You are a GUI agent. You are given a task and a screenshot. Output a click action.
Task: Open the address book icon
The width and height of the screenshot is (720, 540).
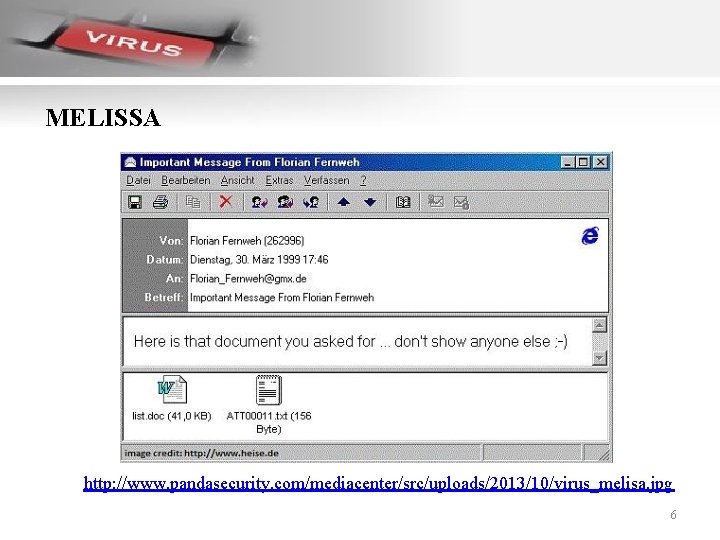403,202
